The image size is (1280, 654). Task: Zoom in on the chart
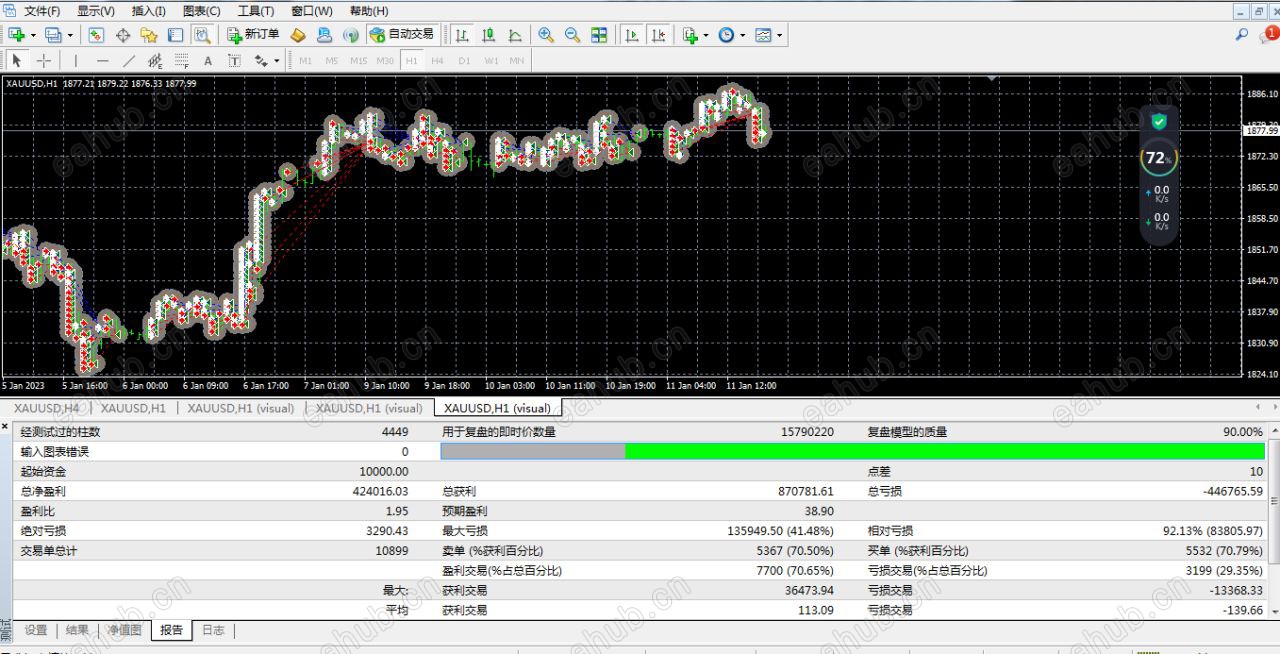[x=546, y=35]
